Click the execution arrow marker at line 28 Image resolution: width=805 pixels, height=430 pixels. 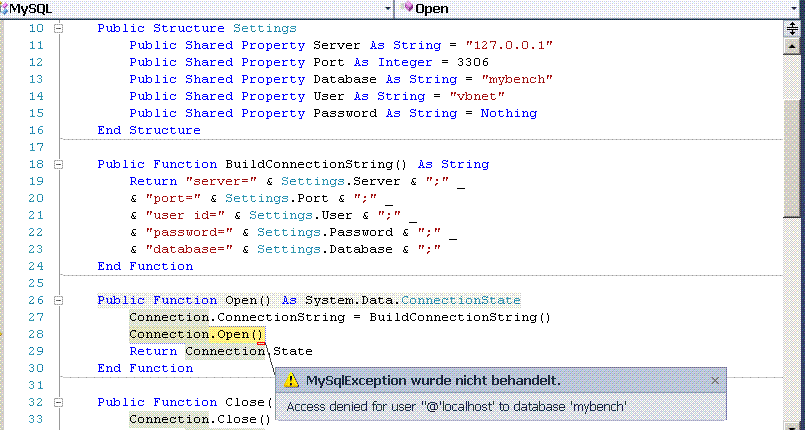pyautogui.click(x=2, y=334)
